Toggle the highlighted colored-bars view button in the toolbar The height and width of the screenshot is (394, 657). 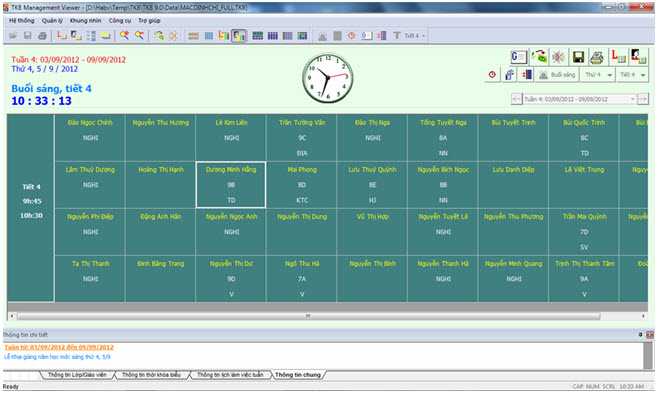click(x=238, y=36)
